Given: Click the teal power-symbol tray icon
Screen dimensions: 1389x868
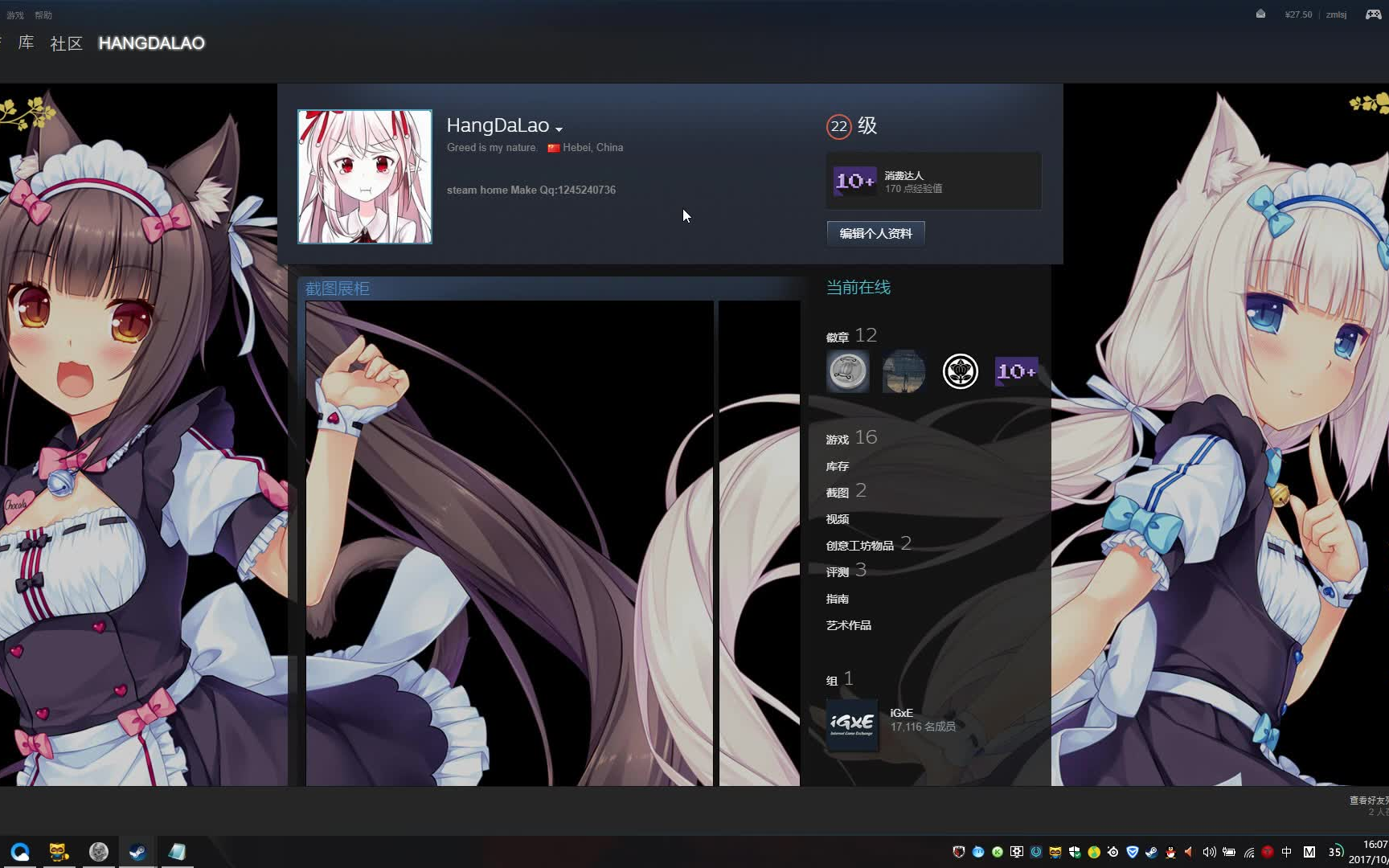Looking at the screenshot, I should click(x=1036, y=852).
